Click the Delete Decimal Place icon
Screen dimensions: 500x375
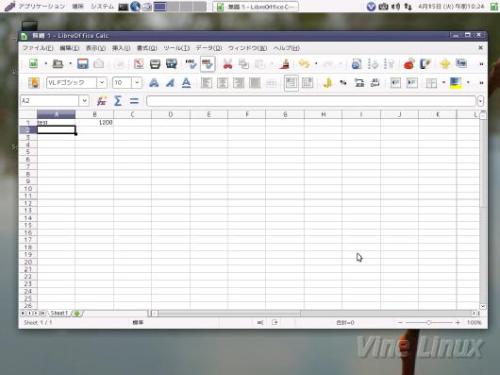pyautogui.click(x=375, y=83)
